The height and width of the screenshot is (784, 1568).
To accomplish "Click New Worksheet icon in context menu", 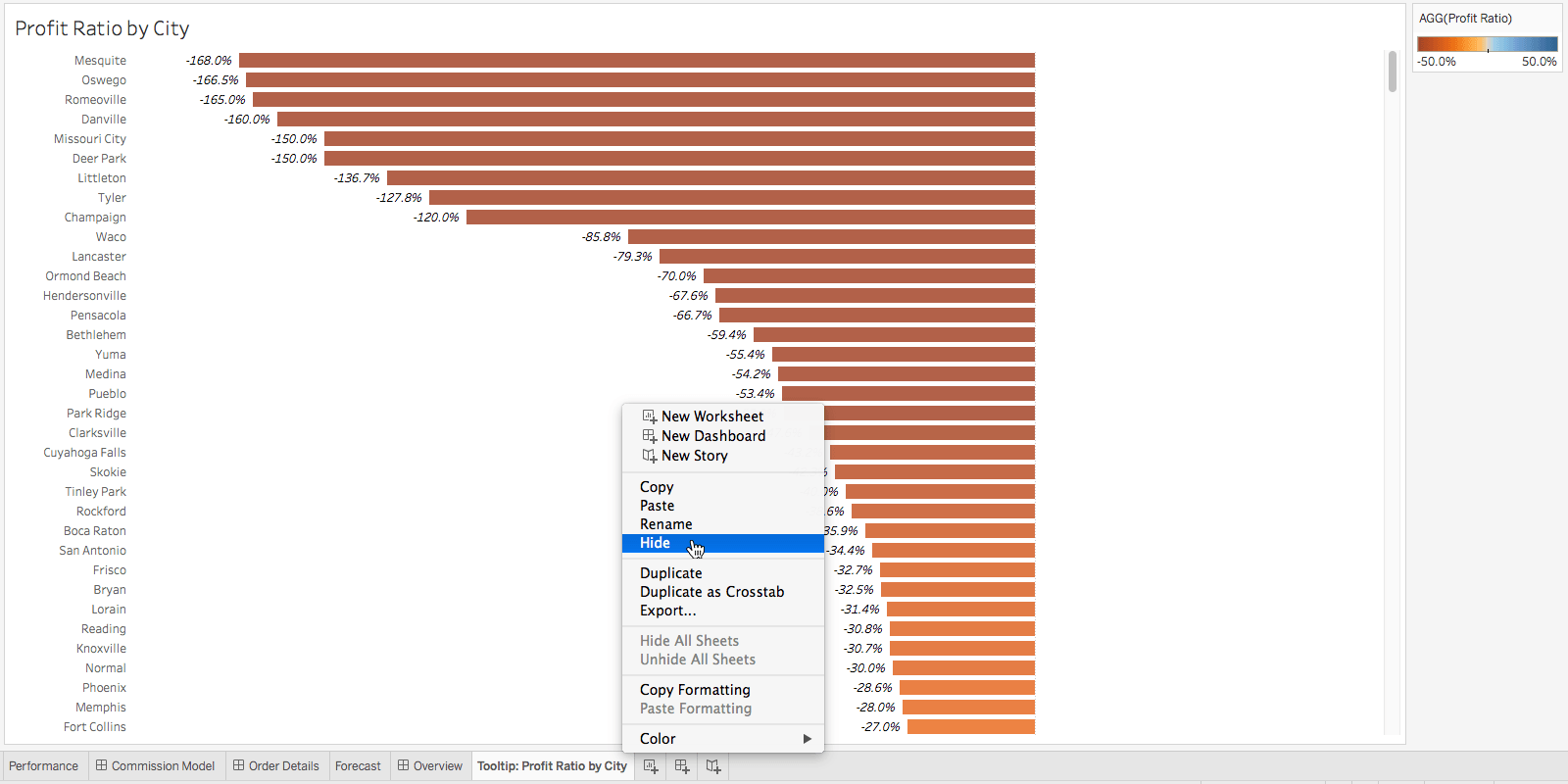I will [x=649, y=416].
